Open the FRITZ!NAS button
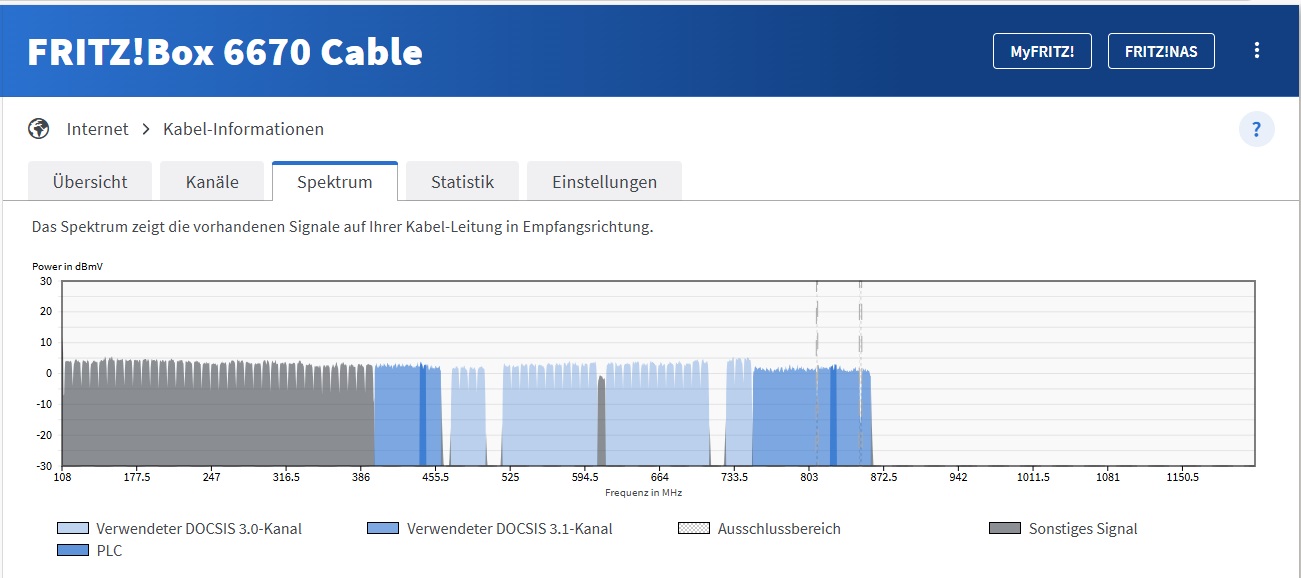 coord(1161,51)
